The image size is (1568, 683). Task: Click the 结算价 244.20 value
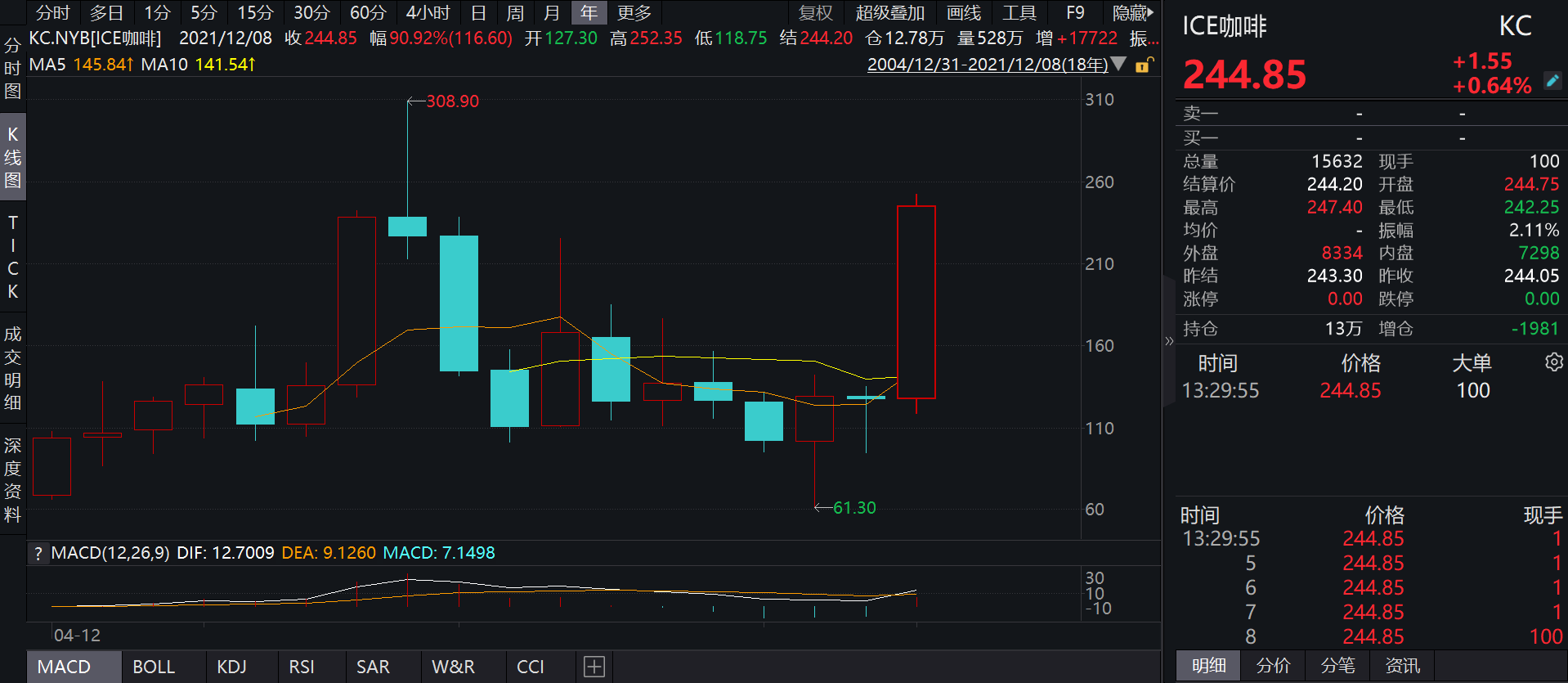(1334, 185)
